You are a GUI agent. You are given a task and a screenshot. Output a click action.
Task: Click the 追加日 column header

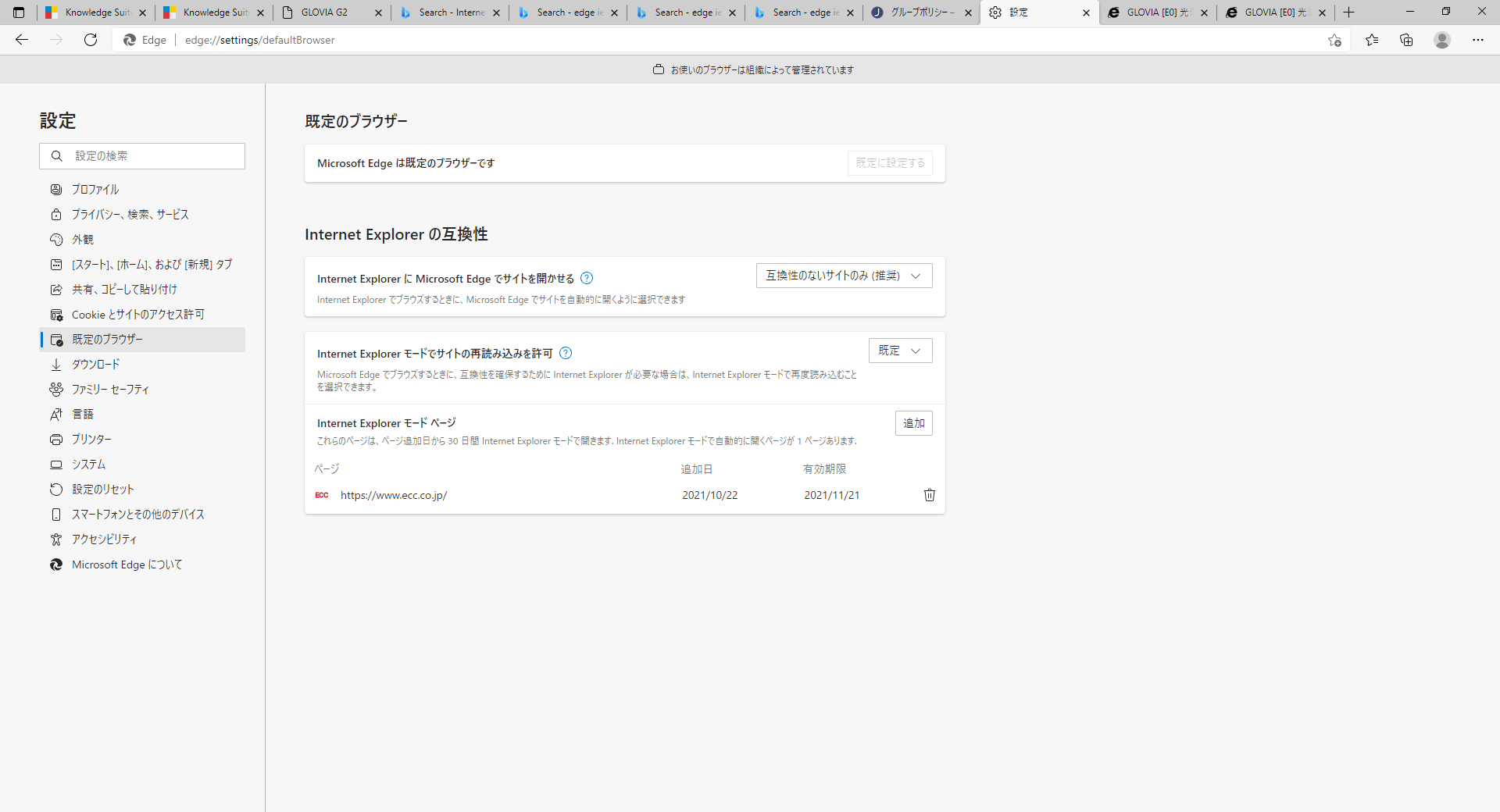click(x=697, y=469)
